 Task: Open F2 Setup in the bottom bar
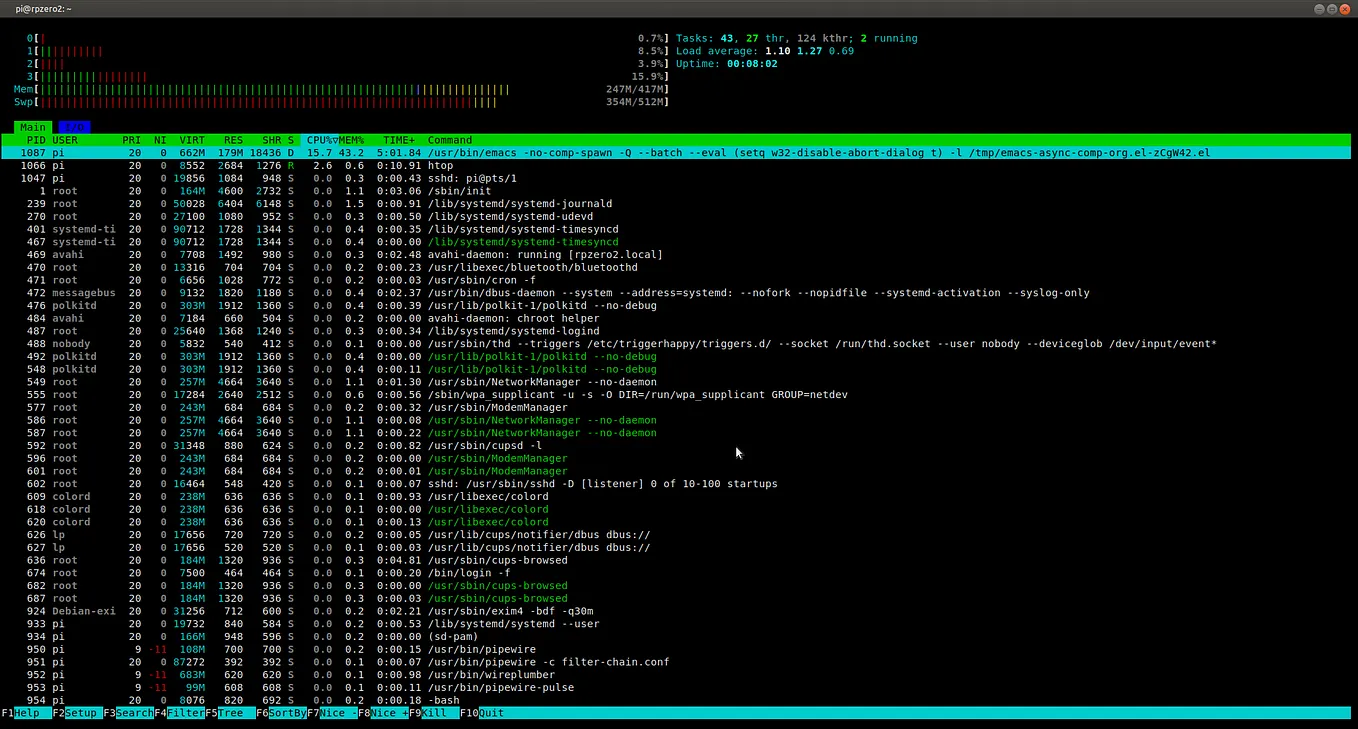point(77,713)
